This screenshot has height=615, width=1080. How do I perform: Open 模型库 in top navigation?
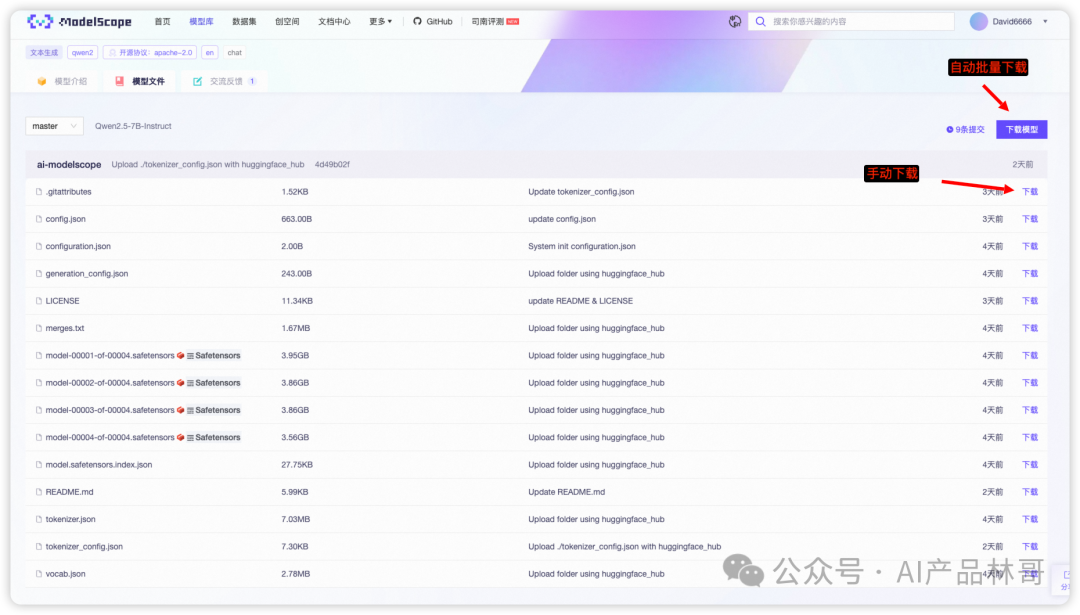(x=201, y=21)
